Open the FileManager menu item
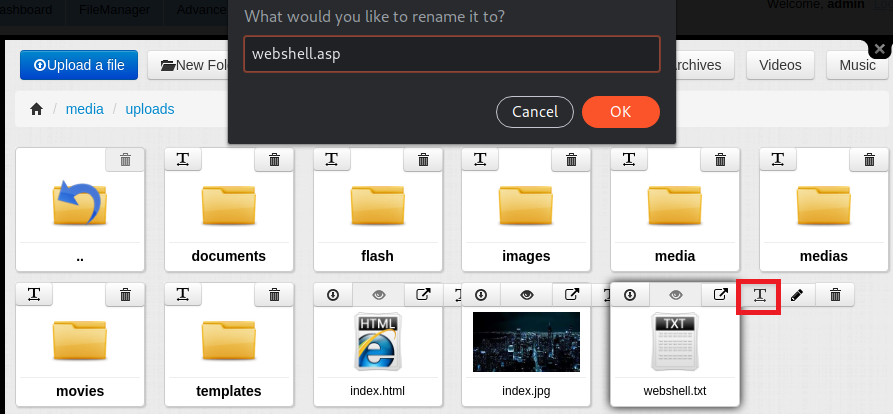This screenshot has height=414, width=893. 114,10
